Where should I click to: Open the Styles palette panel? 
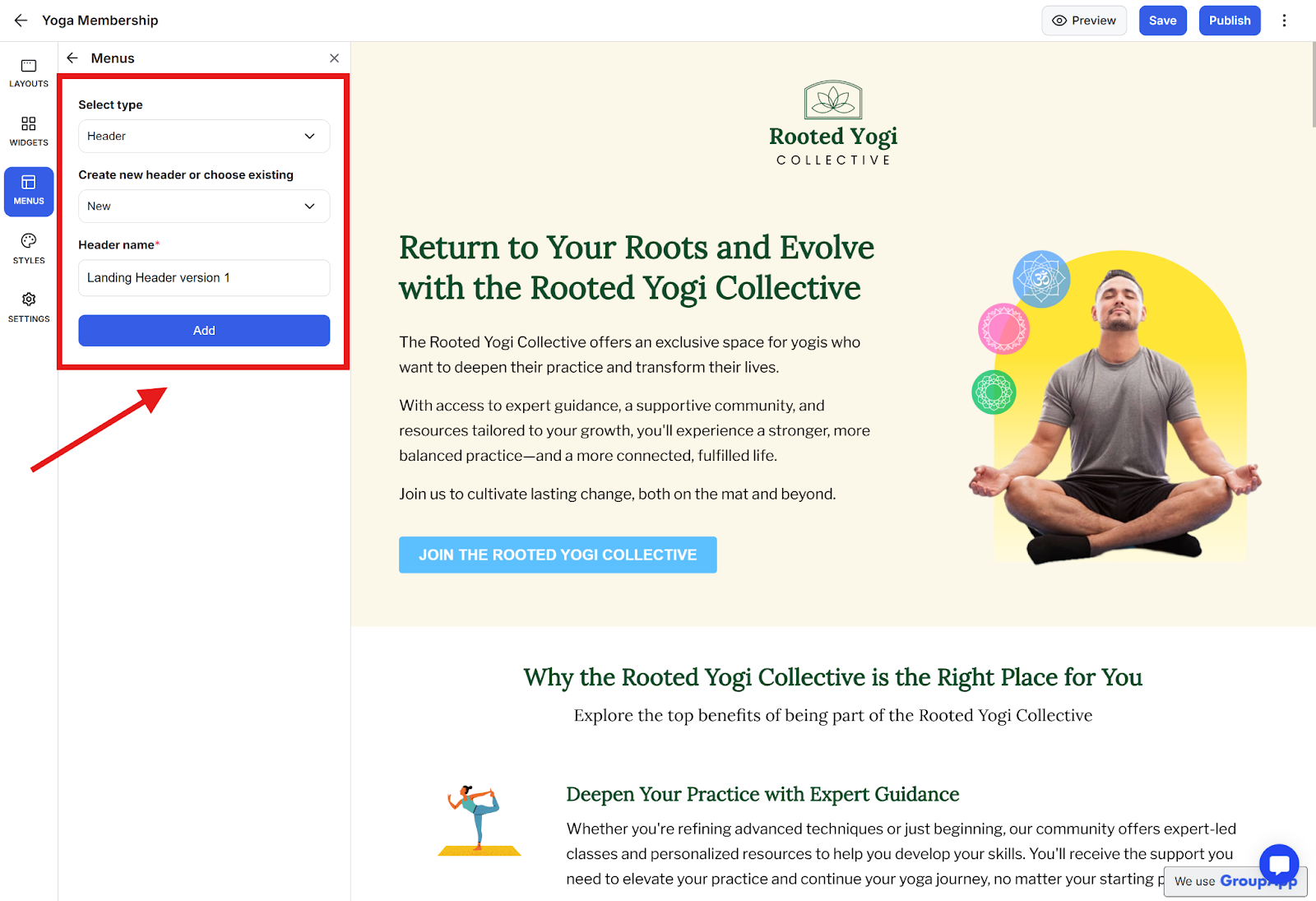pos(29,249)
